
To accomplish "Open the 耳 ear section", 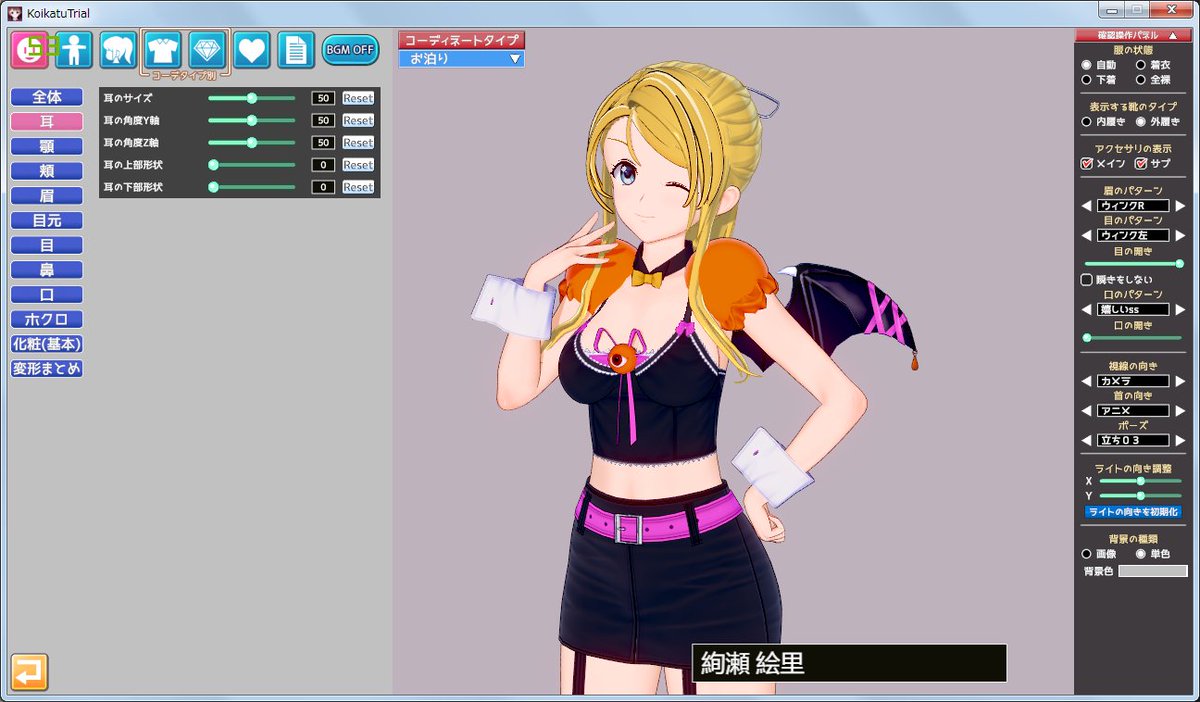I will pyautogui.click(x=47, y=122).
